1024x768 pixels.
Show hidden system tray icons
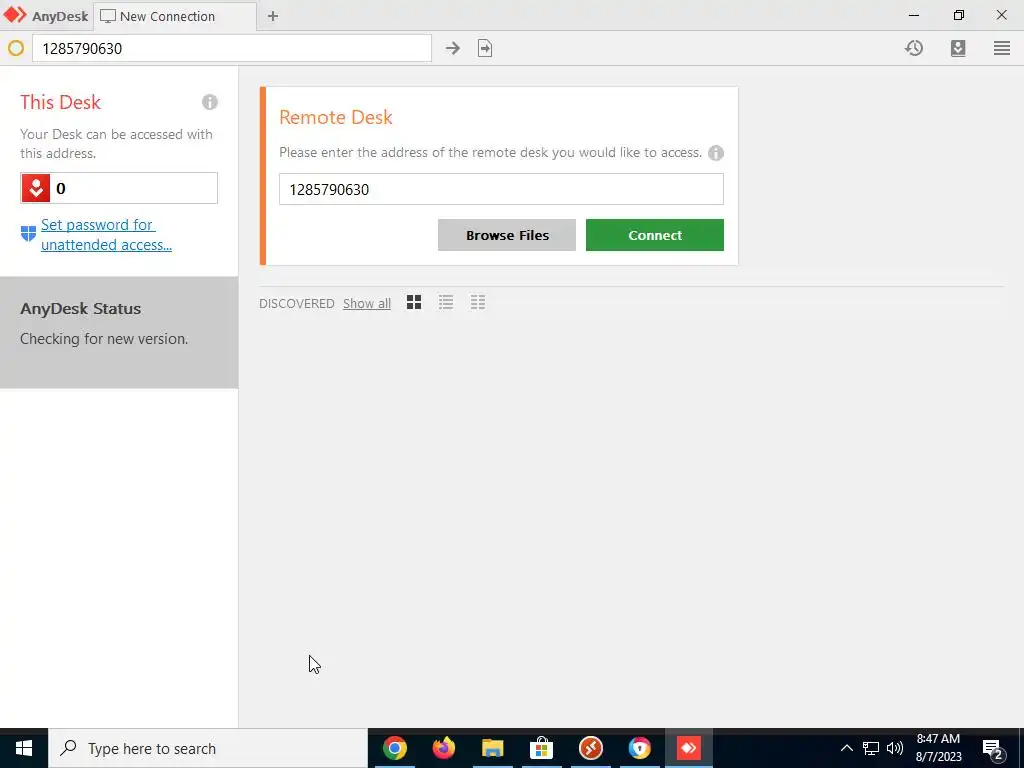click(846, 748)
